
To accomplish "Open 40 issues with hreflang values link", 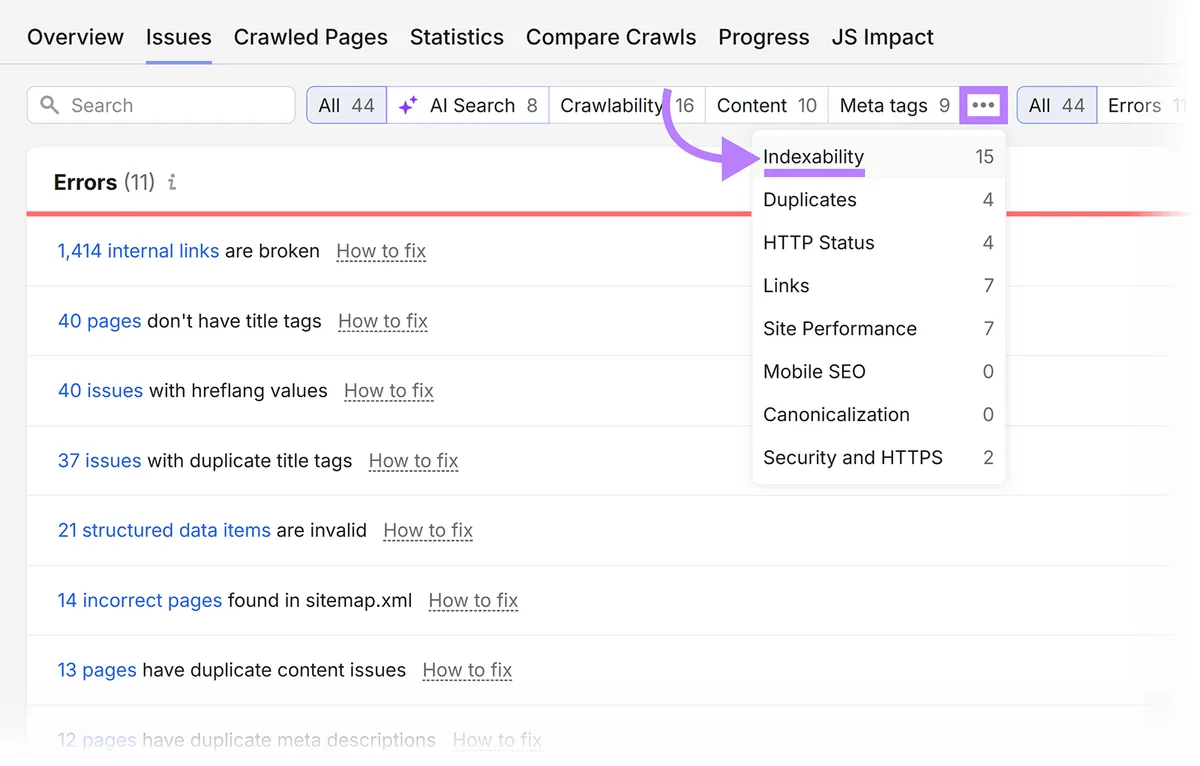I will (100, 391).
